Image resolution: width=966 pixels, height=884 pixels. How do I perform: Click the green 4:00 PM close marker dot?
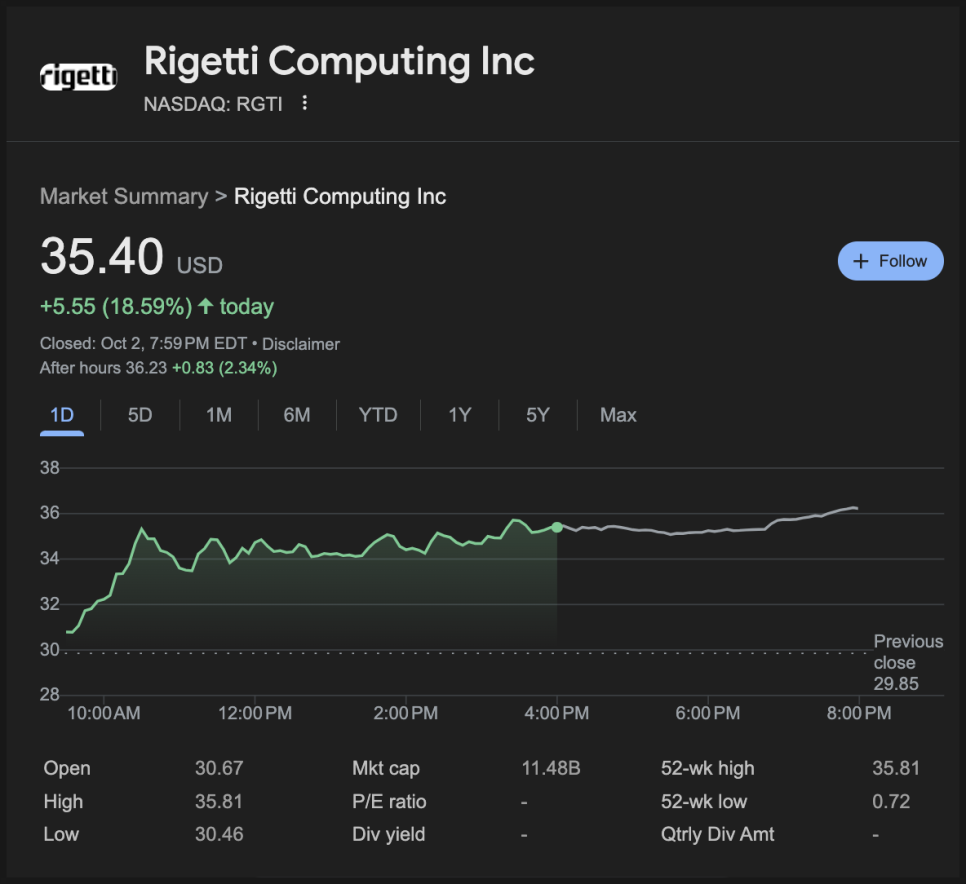(557, 527)
